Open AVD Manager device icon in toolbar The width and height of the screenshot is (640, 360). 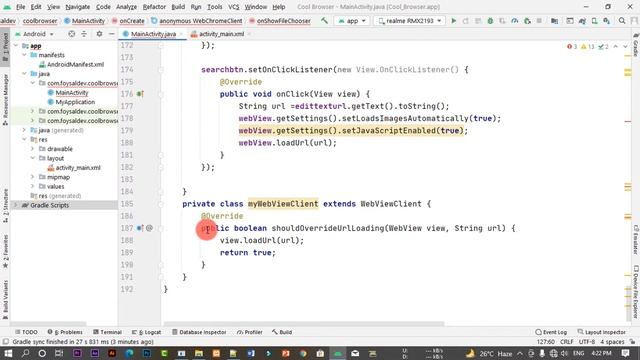click(x=594, y=21)
